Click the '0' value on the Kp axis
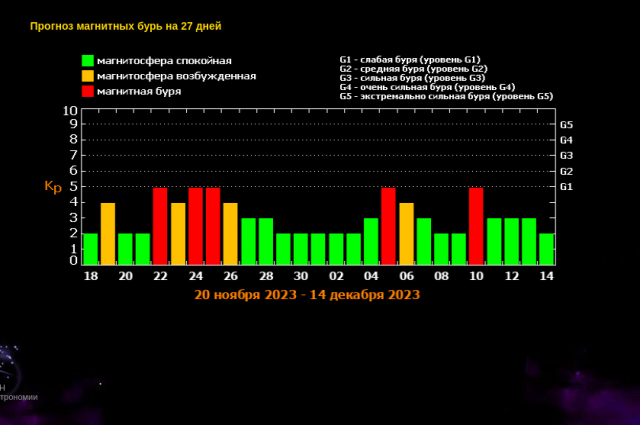Viewport: 640px width, 425px height. [73, 260]
